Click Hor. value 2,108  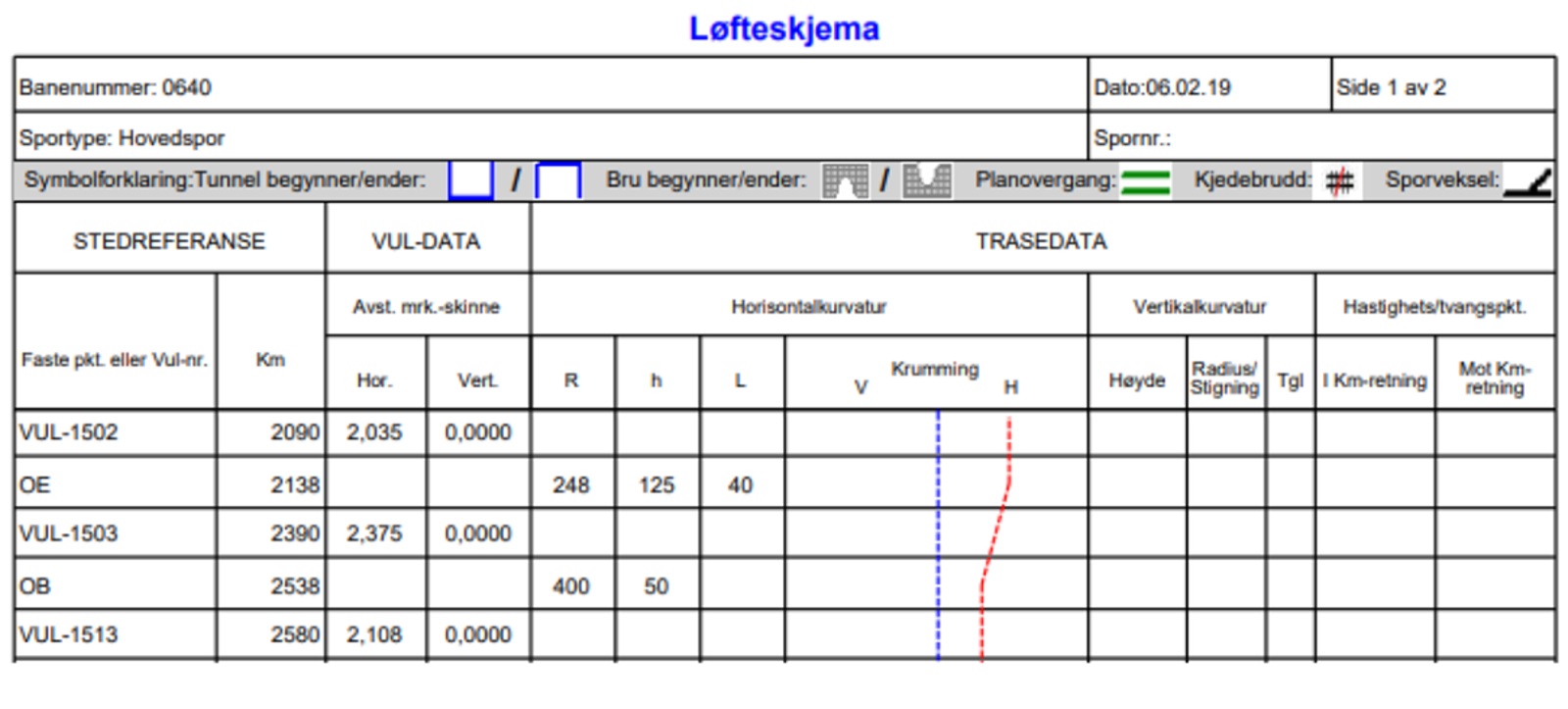[374, 634]
